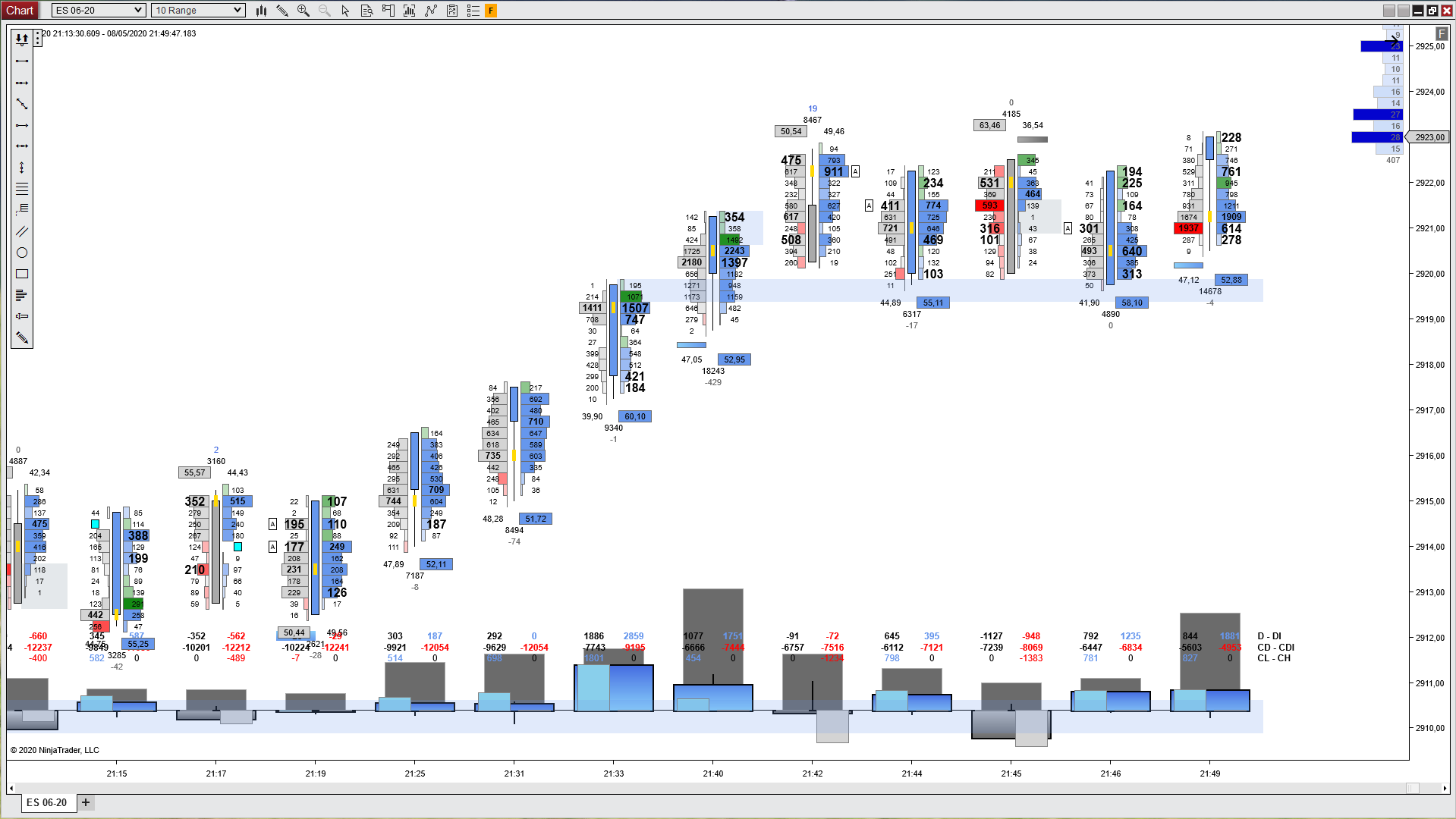Select the arrow cursor pointer tool

(346, 11)
